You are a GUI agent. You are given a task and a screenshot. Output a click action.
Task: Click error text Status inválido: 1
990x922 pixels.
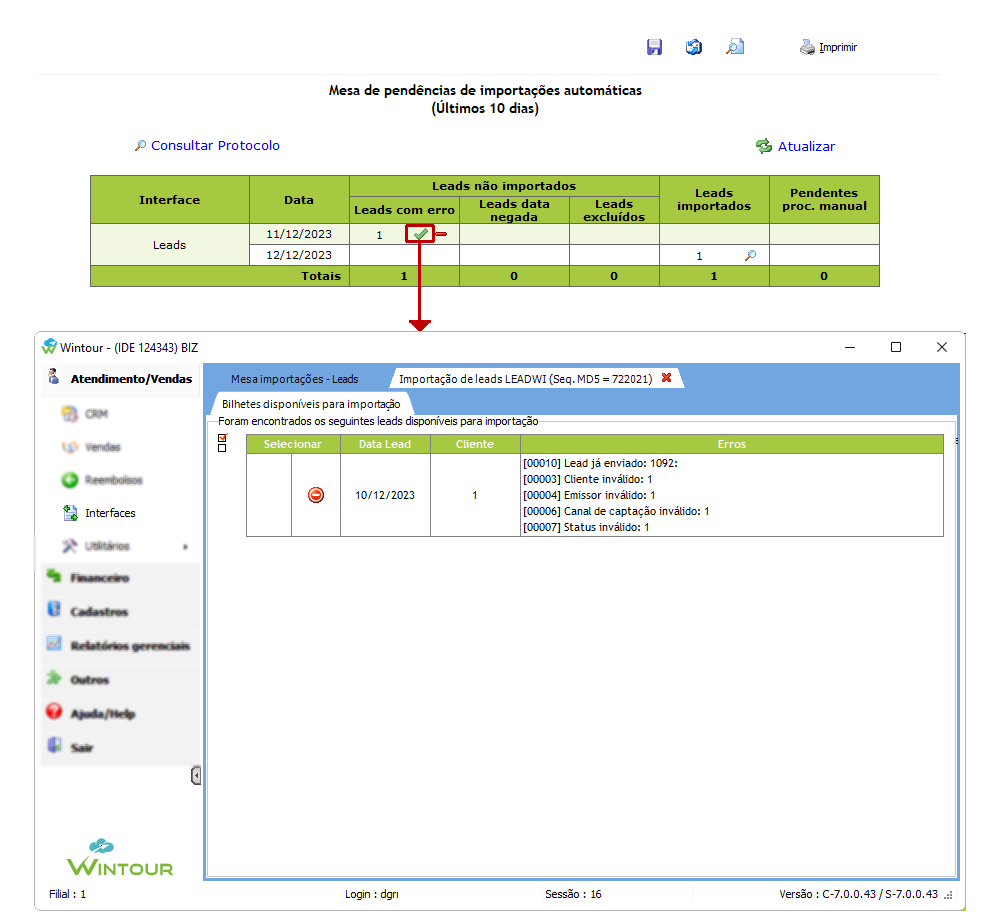[x=586, y=527]
